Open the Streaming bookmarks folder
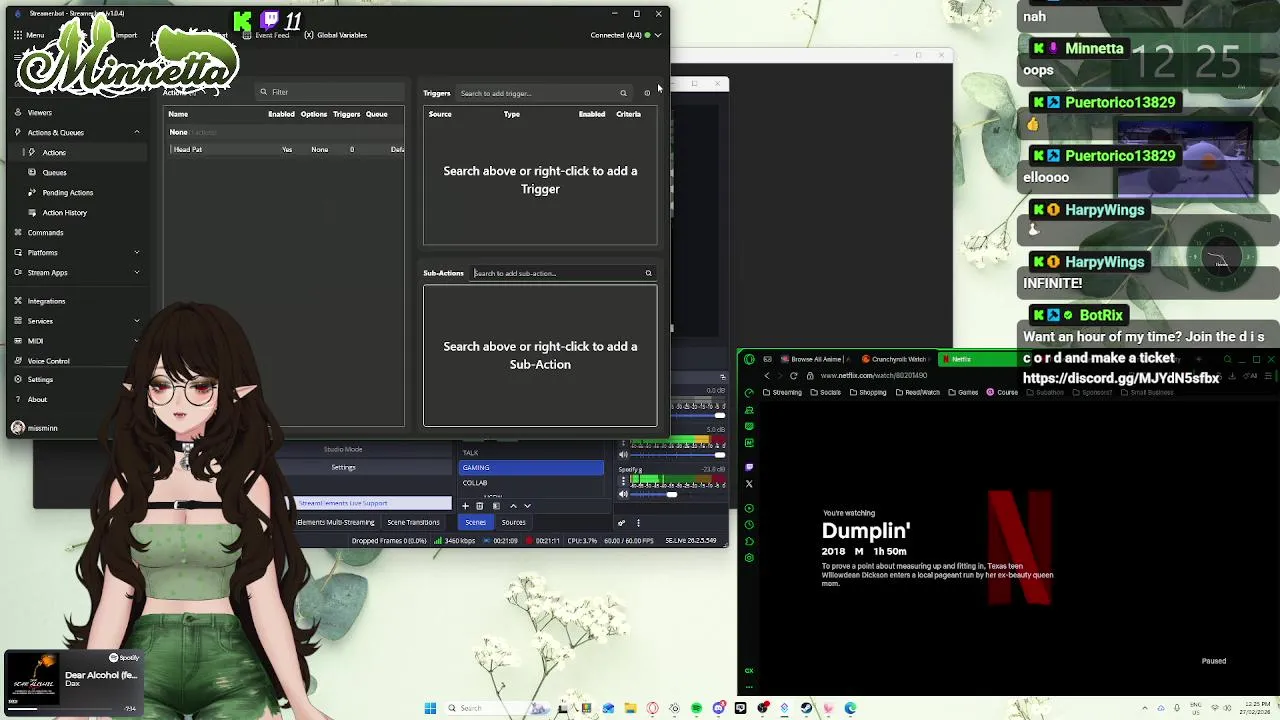The image size is (1280, 720). [782, 392]
